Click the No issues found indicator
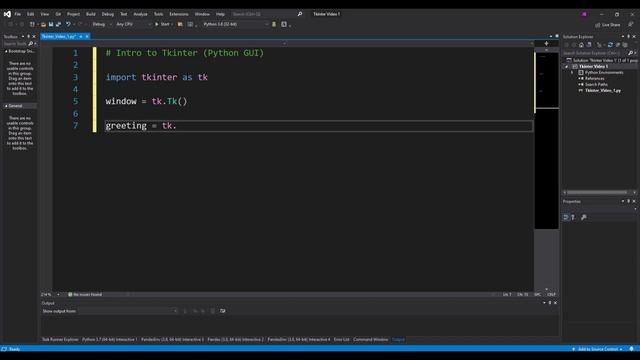Viewport: 640px width, 360px height. [x=85, y=294]
